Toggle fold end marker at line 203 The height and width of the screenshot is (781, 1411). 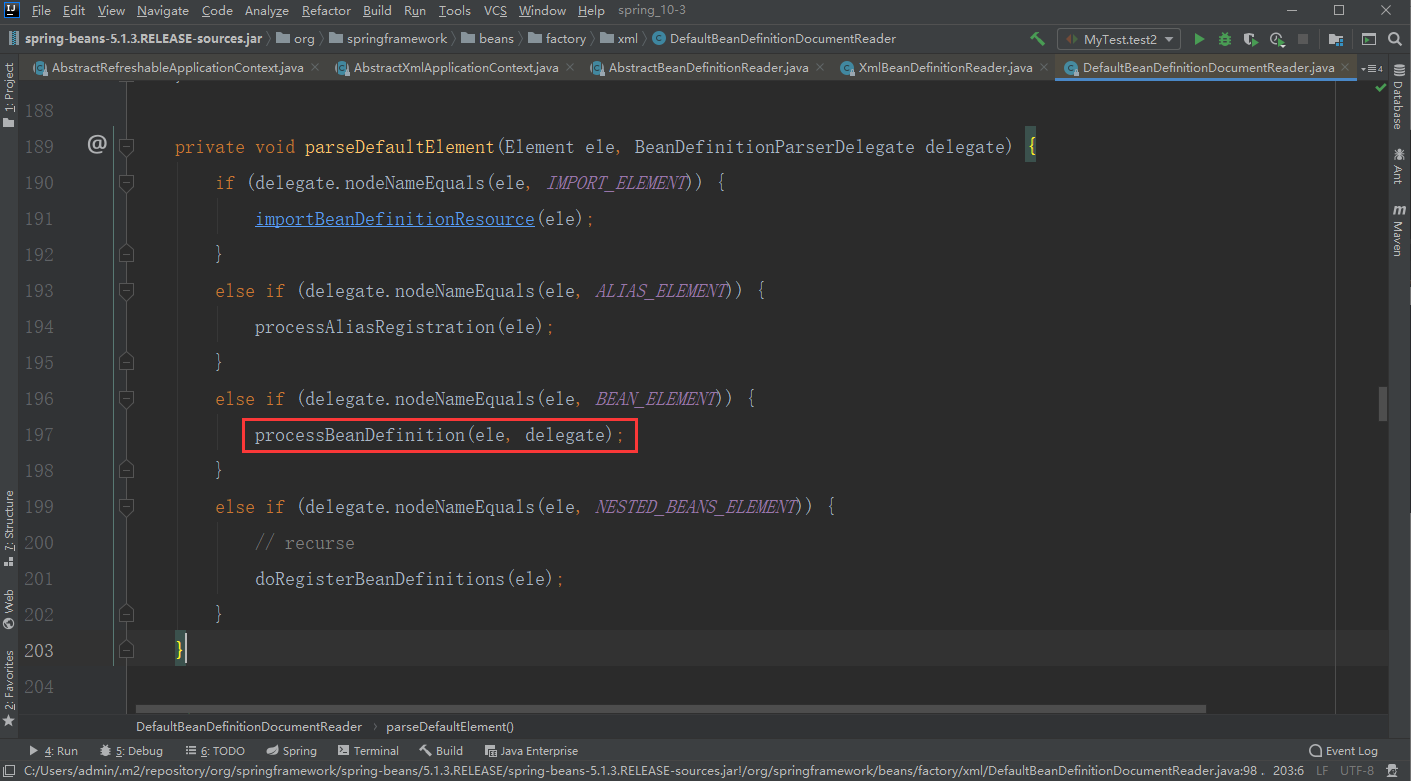[x=126, y=651]
